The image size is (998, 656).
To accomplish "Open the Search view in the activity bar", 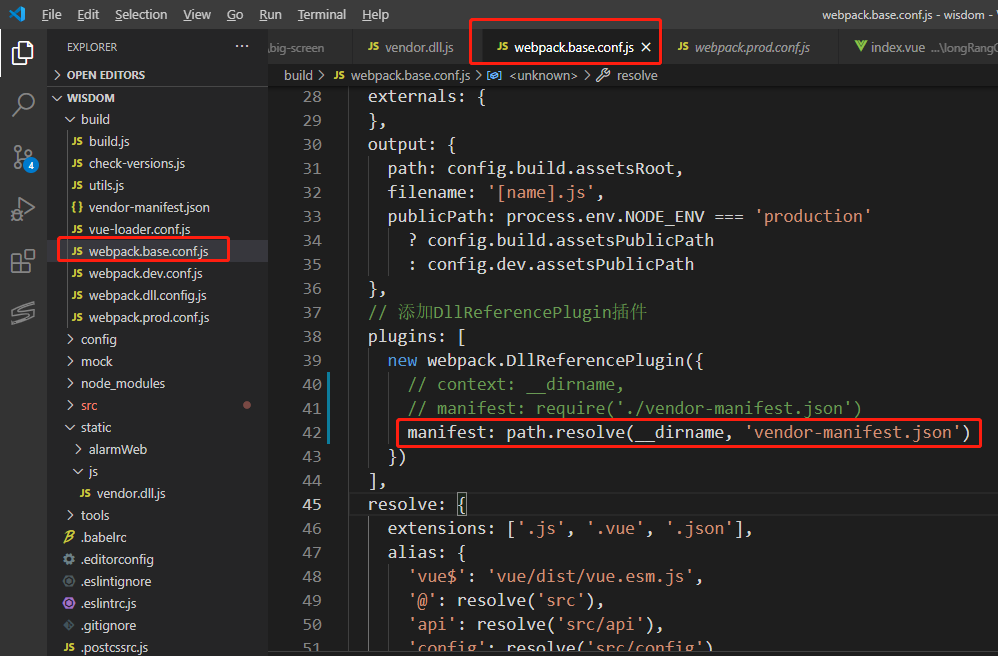I will [23, 104].
